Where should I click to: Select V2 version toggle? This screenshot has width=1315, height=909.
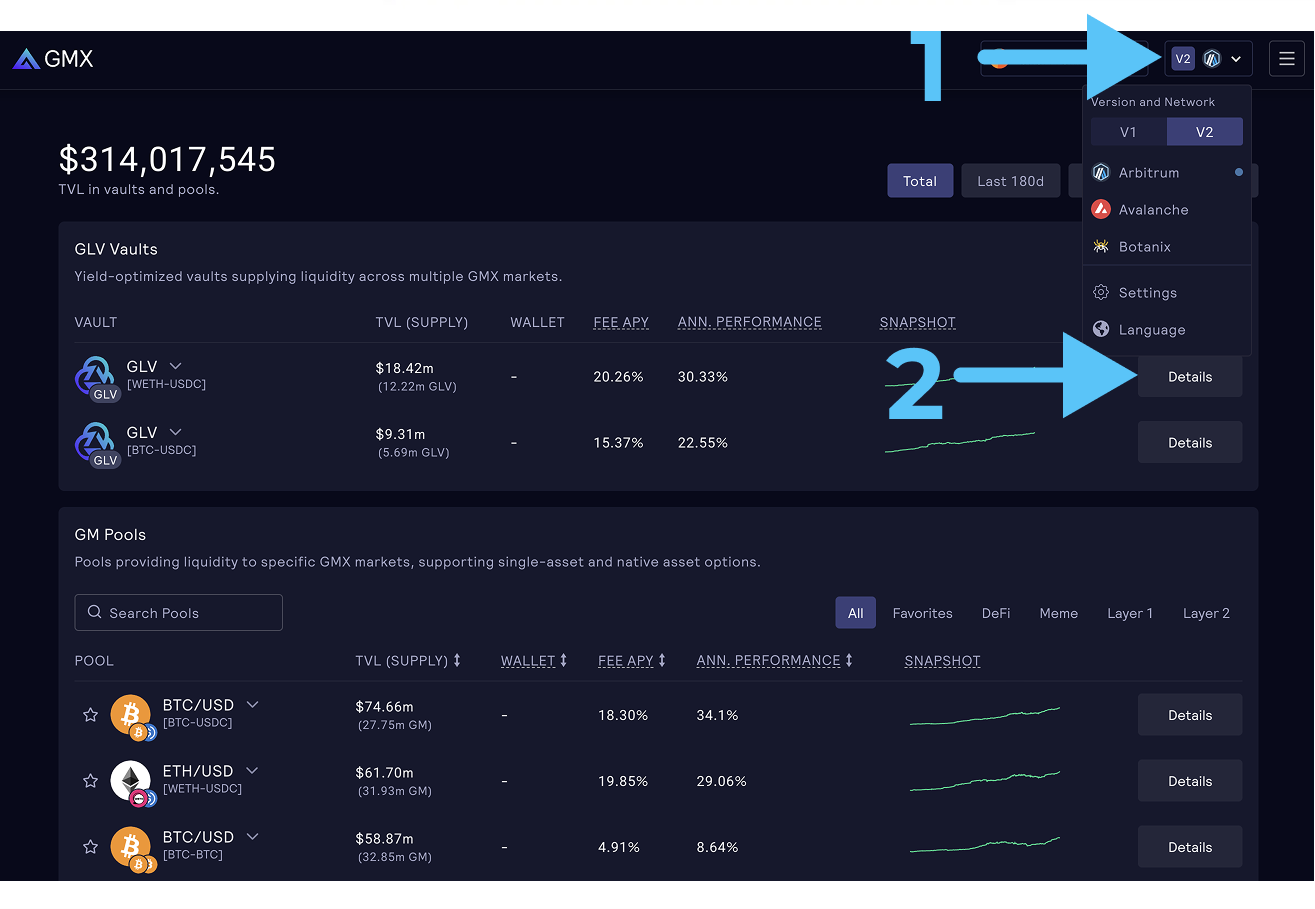click(x=1204, y=132)
